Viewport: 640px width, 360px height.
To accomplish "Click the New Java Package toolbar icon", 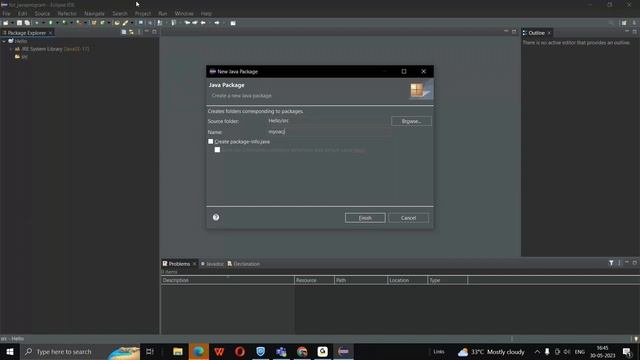I will [x=94, y=23].
